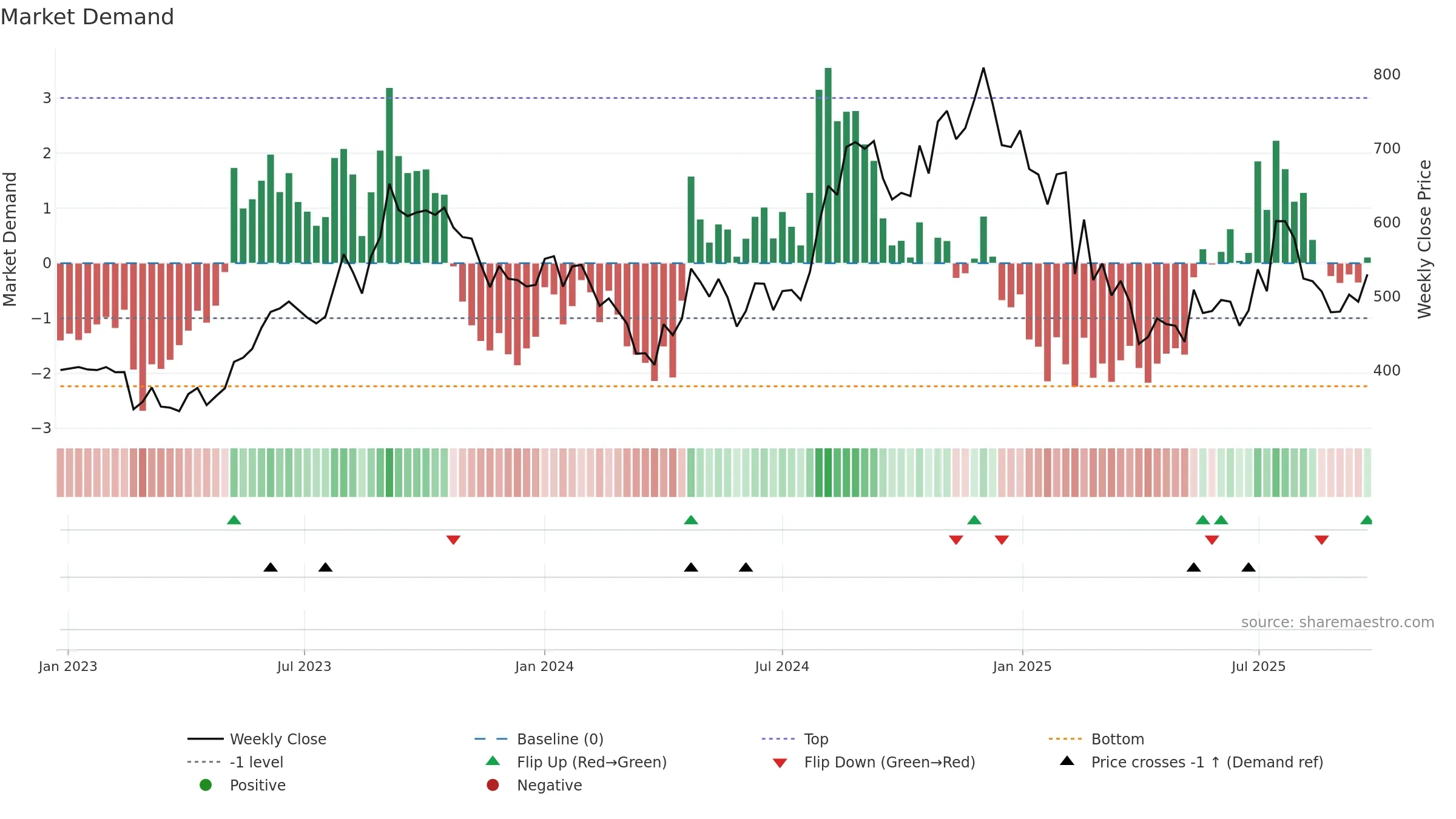This screenshot has height=819, width=1456.
Task: Toggle the Bottom legend entry
Action: pyautogui.click(x=1096, y=739)
